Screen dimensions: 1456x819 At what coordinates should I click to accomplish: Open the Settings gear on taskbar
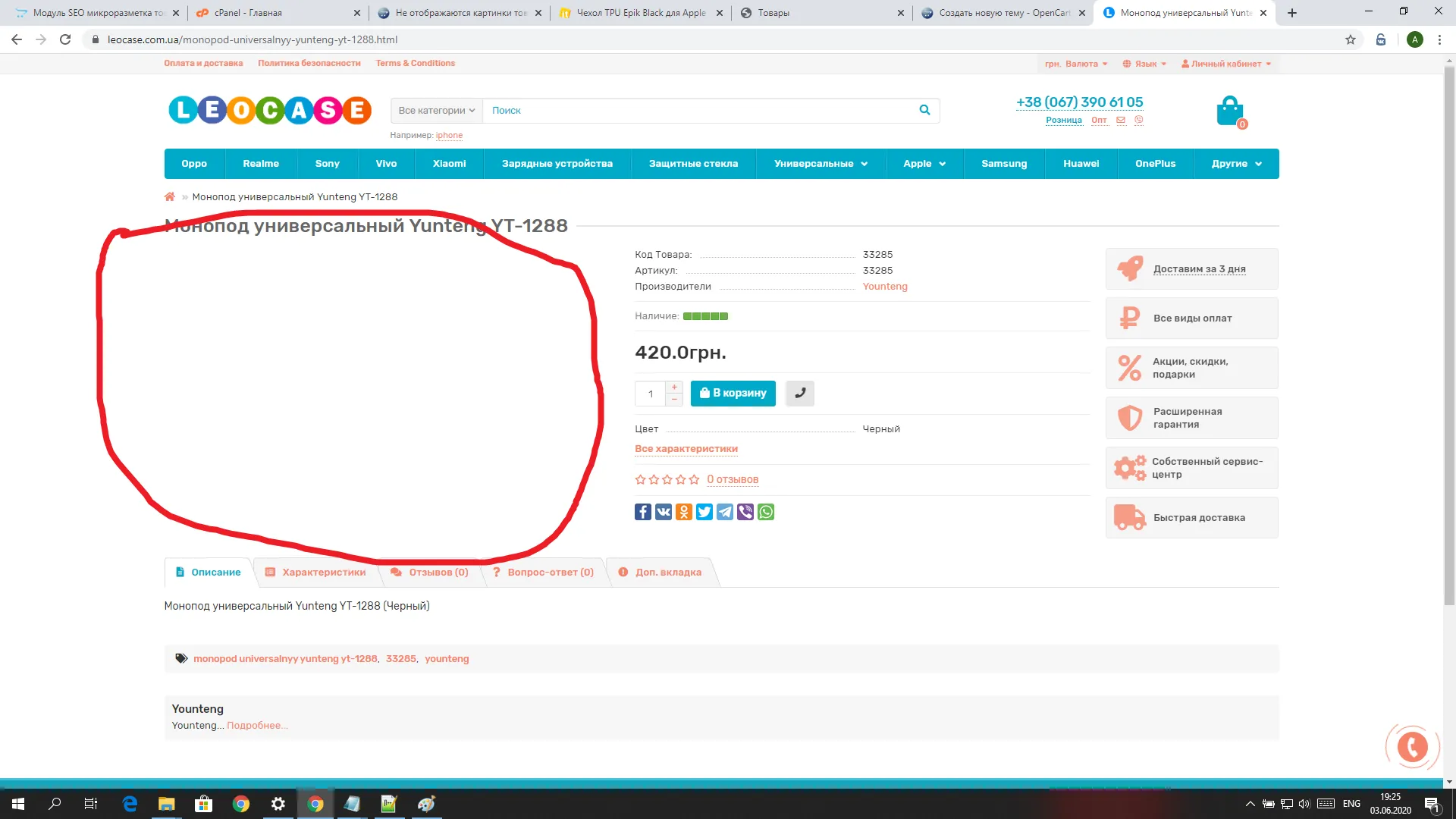[x=278, y=804]
